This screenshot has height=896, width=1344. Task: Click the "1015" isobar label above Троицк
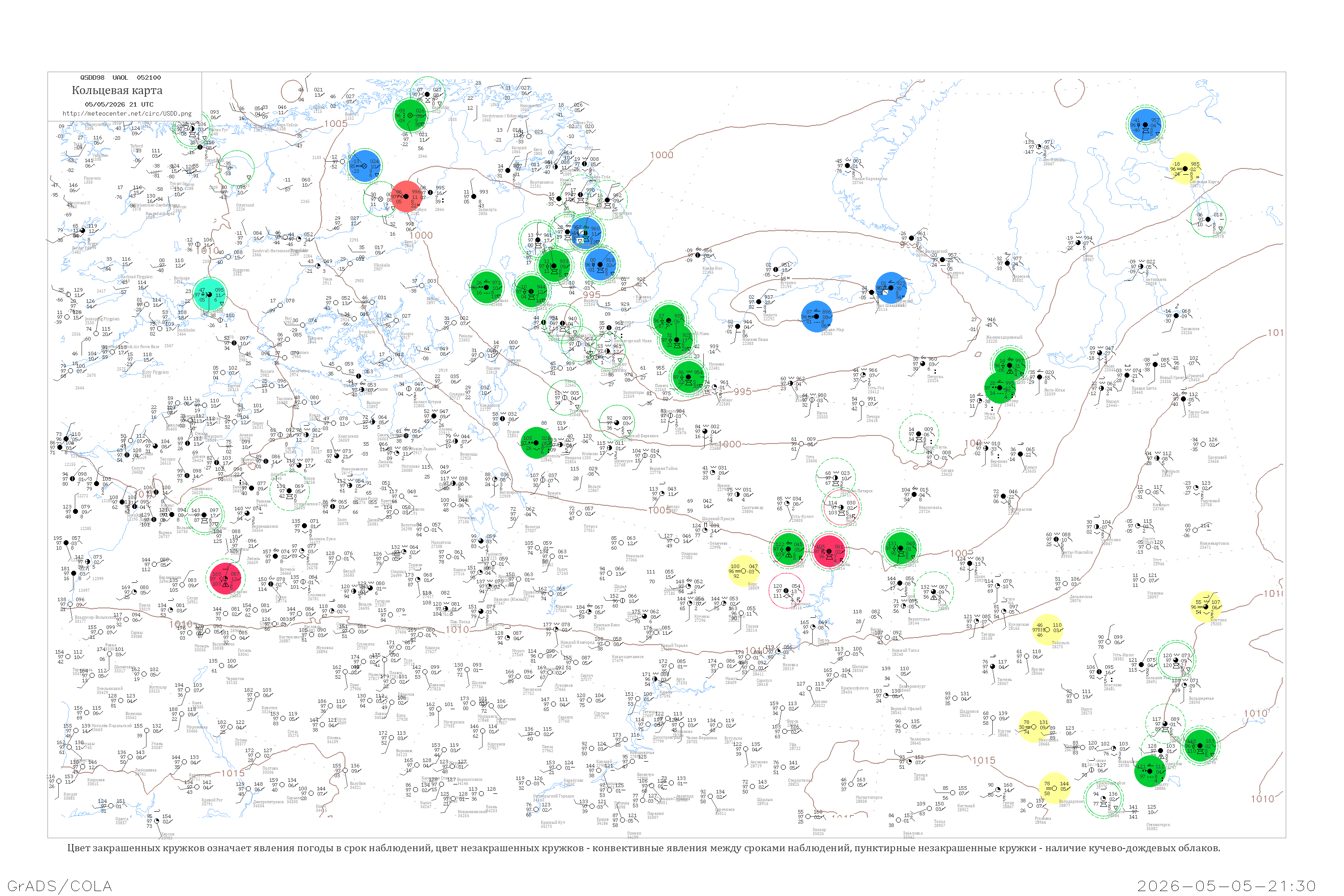click(x=983, y=761)
